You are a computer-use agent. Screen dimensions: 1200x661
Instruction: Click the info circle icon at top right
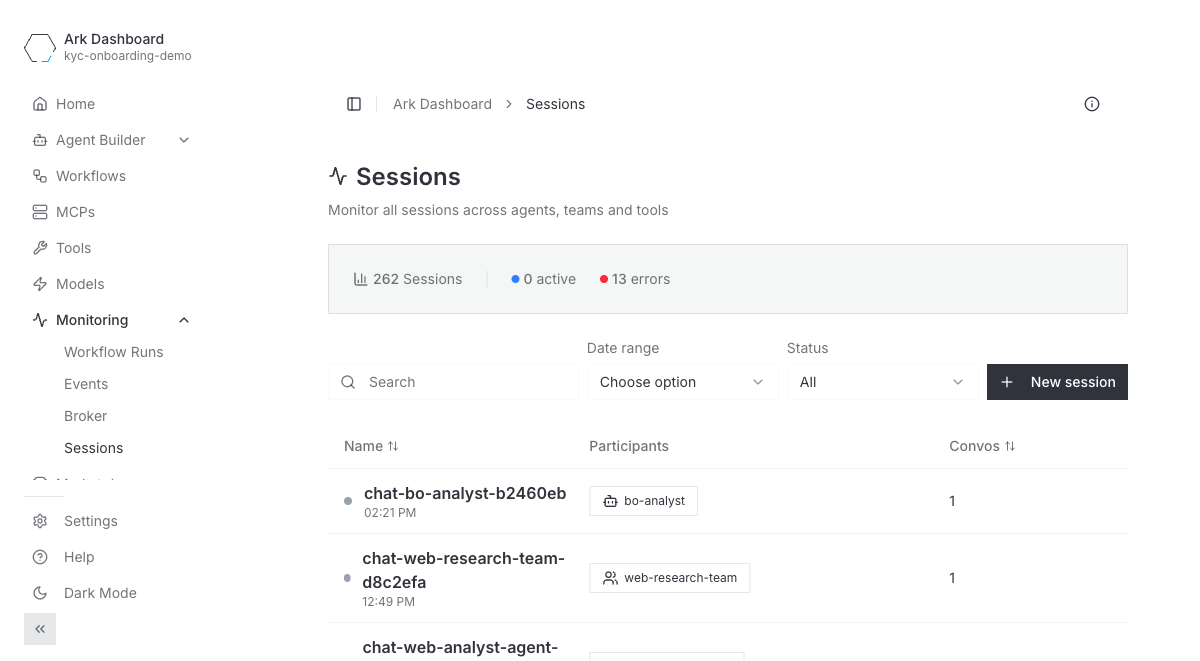click(1092, 104)
